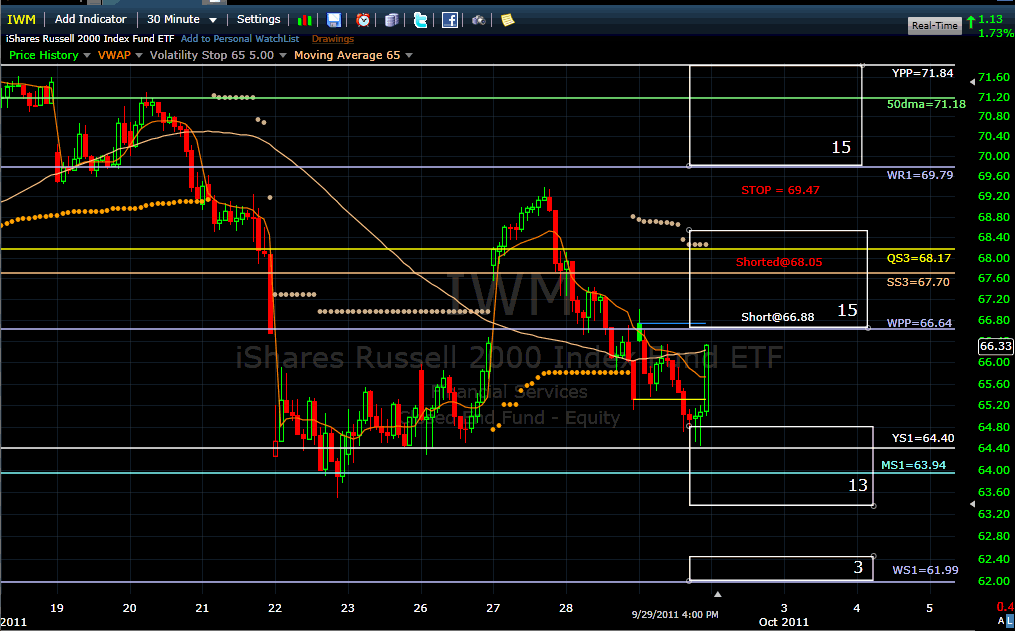Expand the VWAP indicator dropdown arrow
Screen dimensions: 1015x631
(x=138, y=56)
